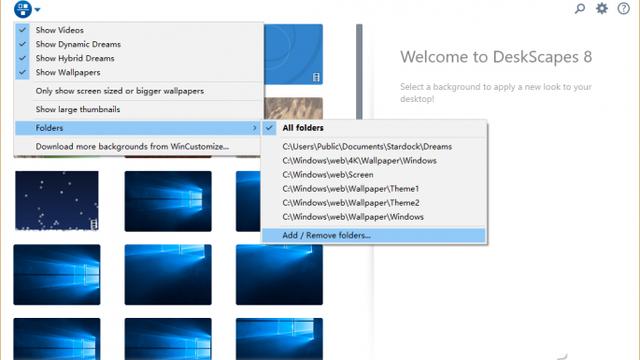Image resolution: width=640 pixels, height=360 pixels.
Task: Select the light blue circles thumbnail at top
Action: tap(293, 54)
